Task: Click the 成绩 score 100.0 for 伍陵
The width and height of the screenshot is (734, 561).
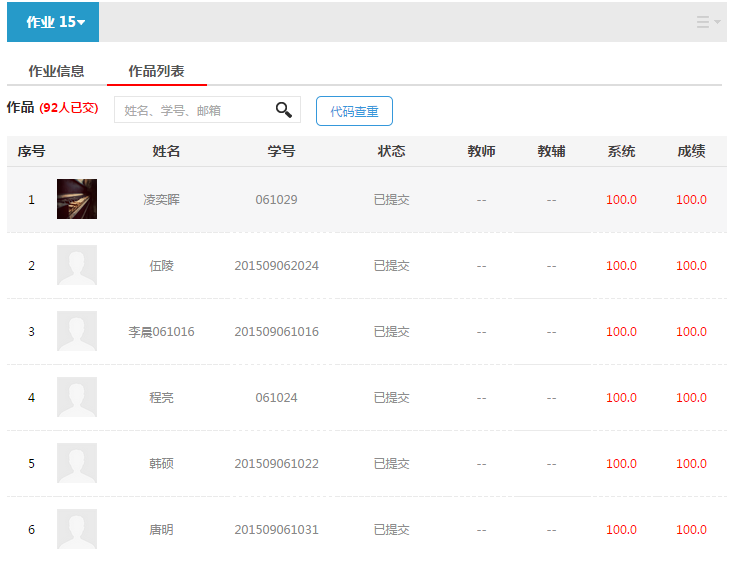Action: click(691, 266)
